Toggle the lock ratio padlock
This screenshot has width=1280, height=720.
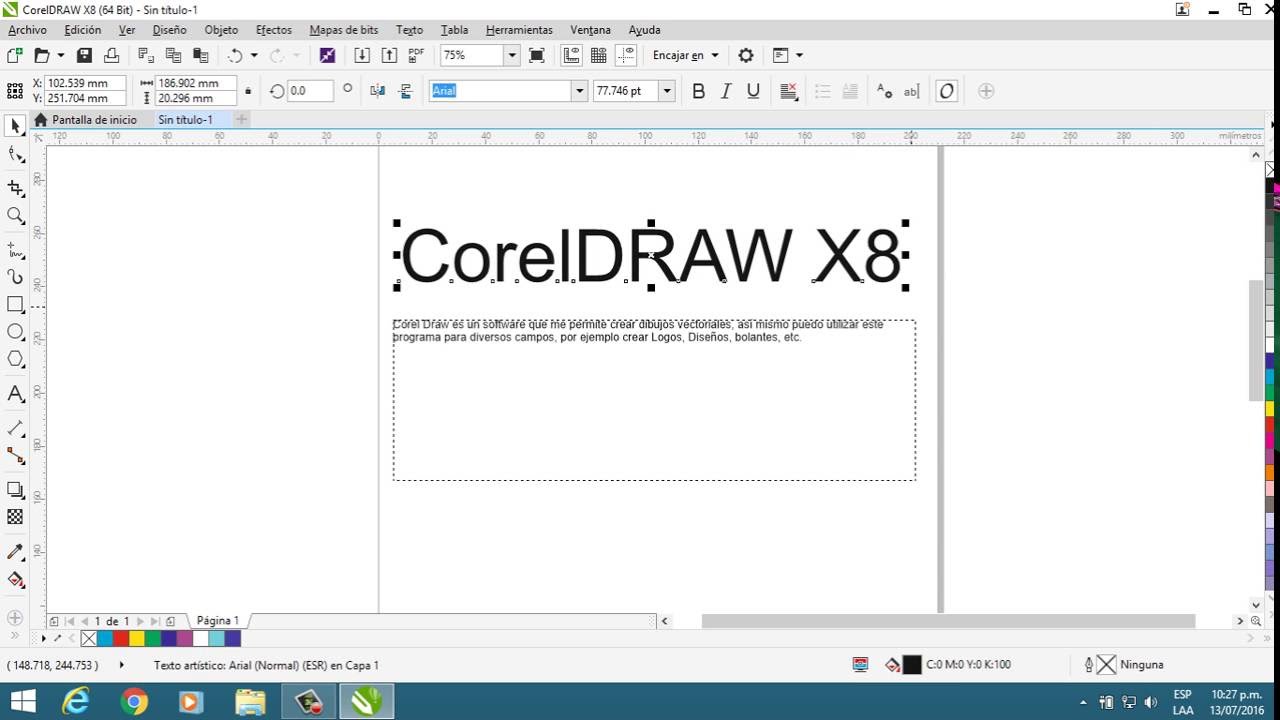coord(248,91)
